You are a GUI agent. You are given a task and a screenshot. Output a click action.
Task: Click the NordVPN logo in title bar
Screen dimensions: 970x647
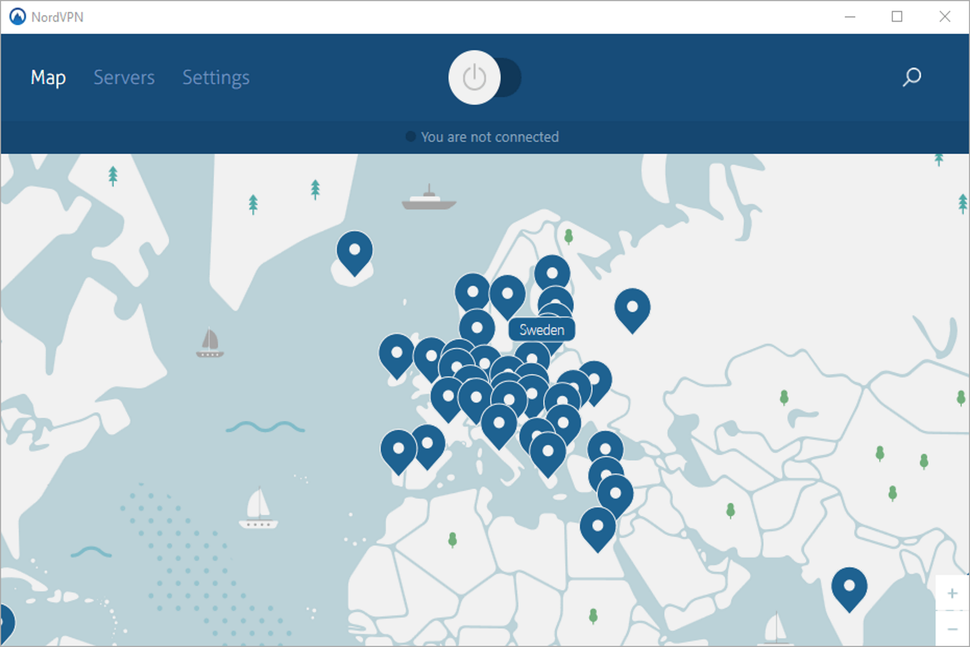click(x=17, y=17)
